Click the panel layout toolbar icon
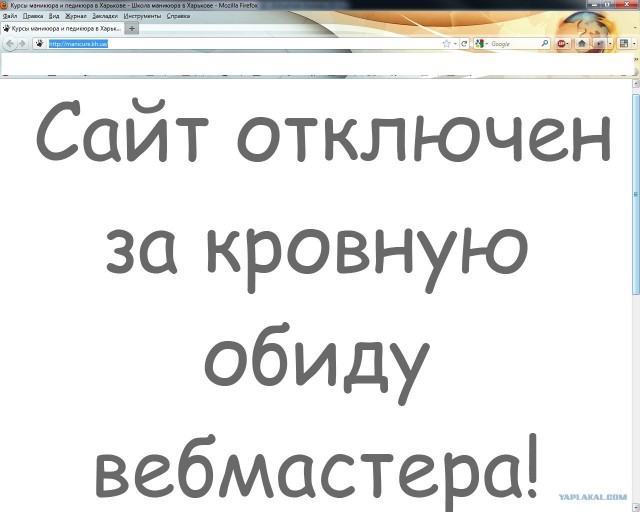 [623, 43]
